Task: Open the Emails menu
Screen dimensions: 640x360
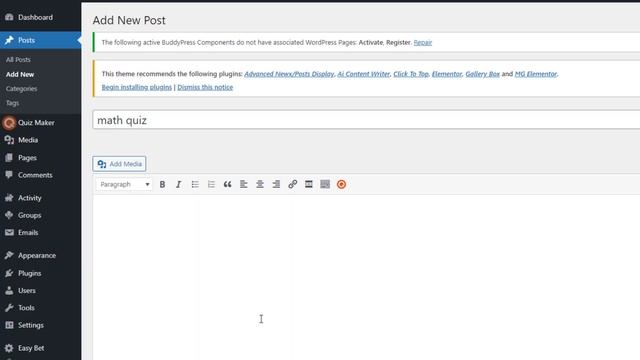Action: (x=28, y=233)
